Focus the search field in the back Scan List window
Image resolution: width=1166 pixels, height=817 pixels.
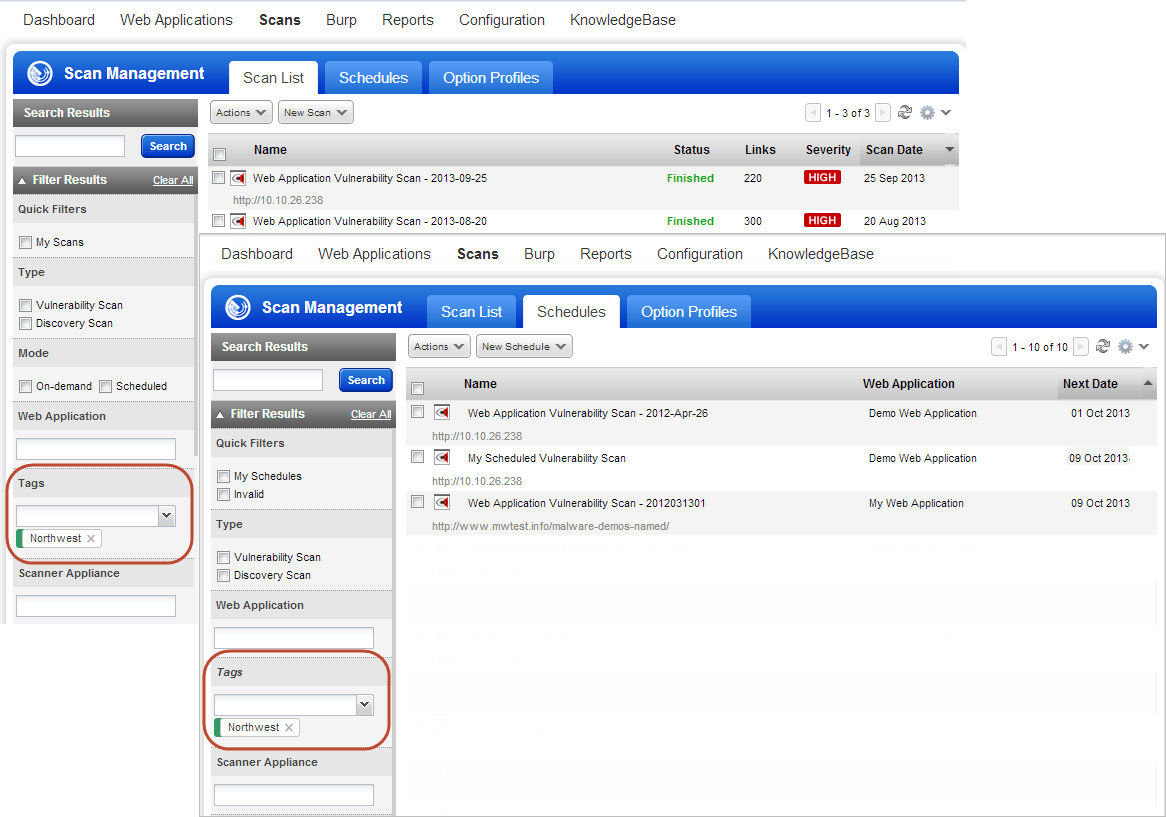tap(70, 146)
